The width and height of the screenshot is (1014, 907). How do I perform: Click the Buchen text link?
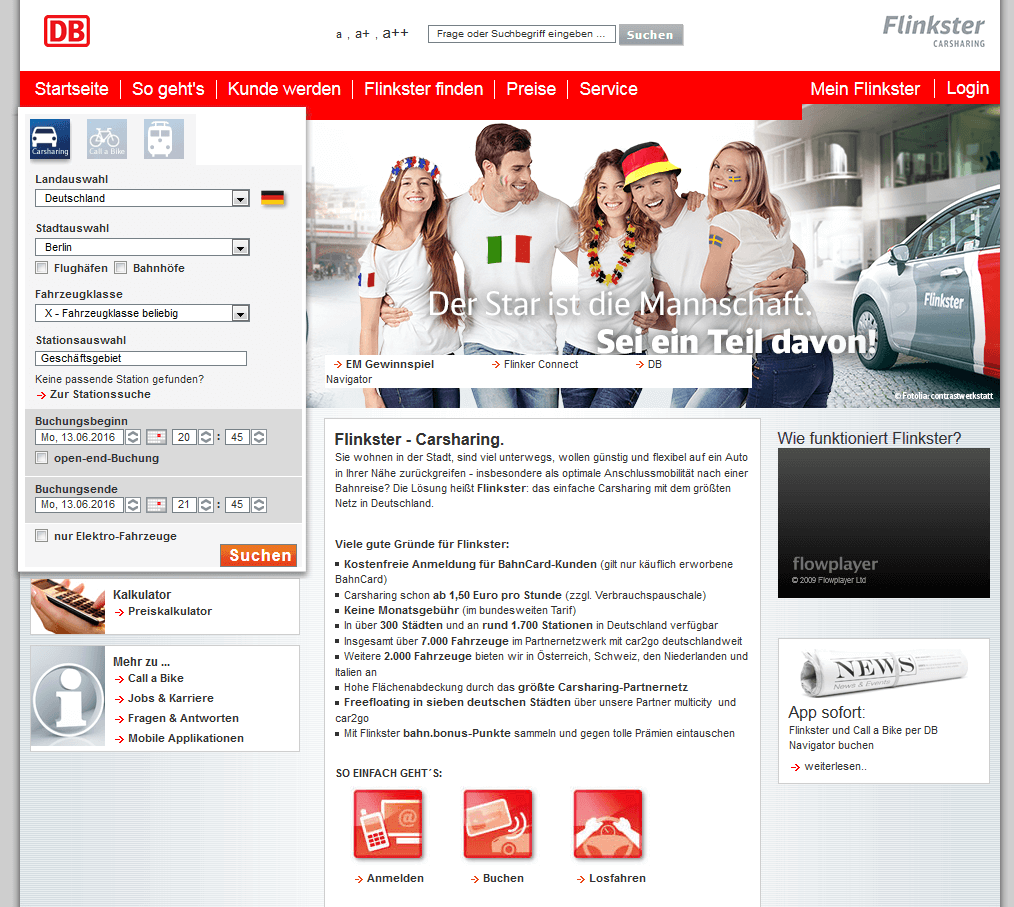503,879
